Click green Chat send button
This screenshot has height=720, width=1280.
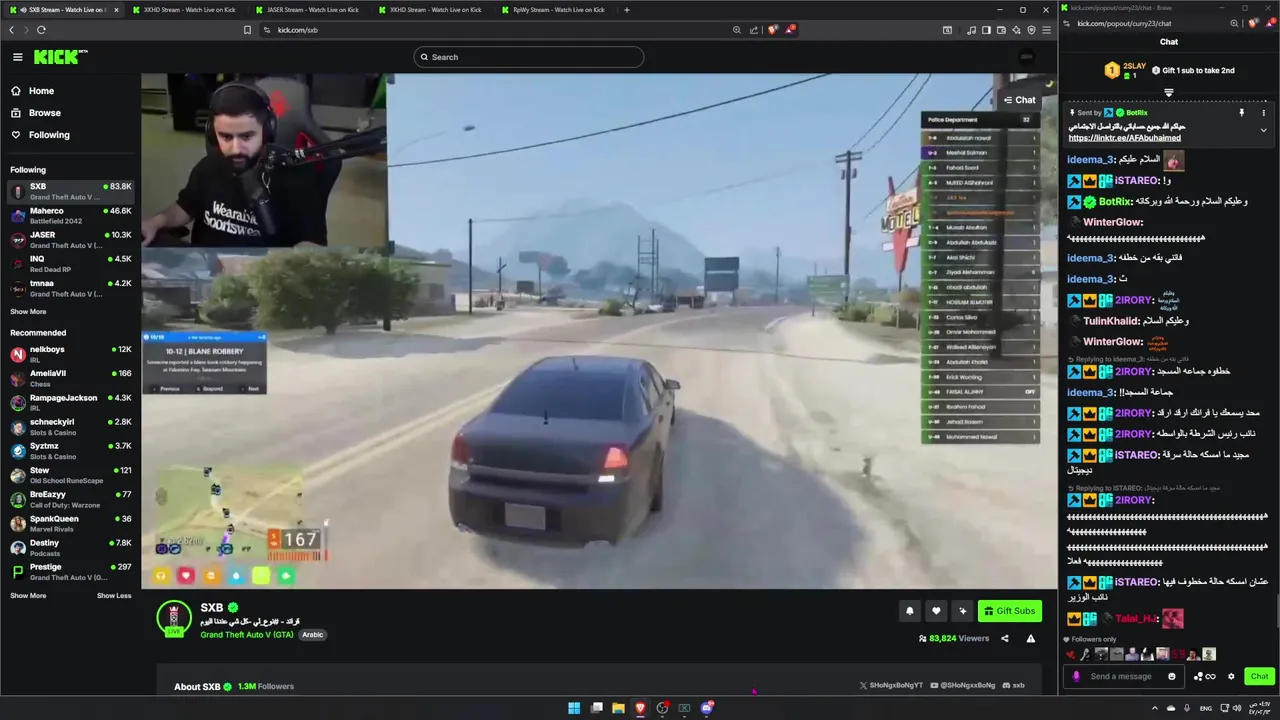tap(1259, 676)
